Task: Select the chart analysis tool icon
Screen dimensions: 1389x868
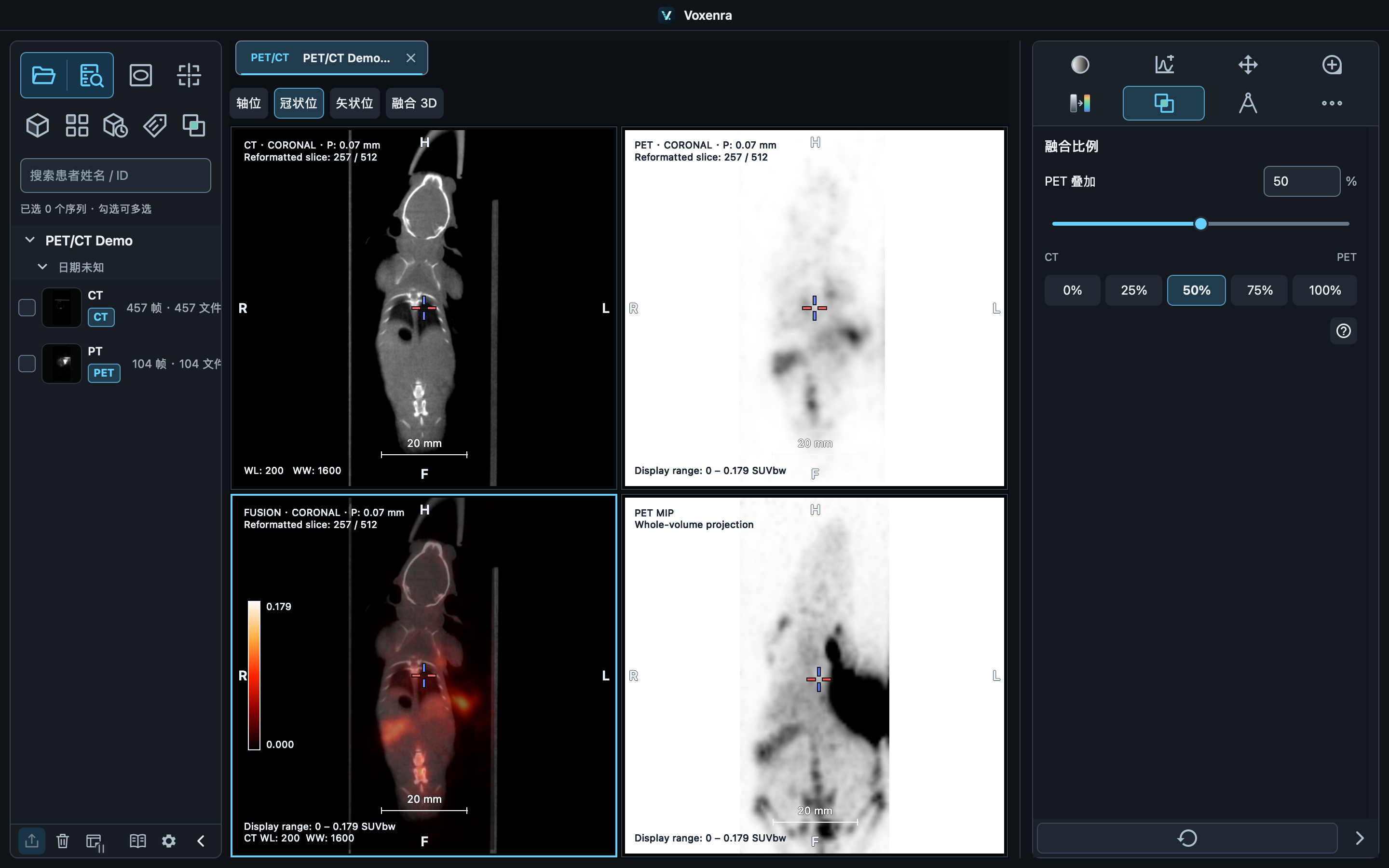Action: (1164, 64)
